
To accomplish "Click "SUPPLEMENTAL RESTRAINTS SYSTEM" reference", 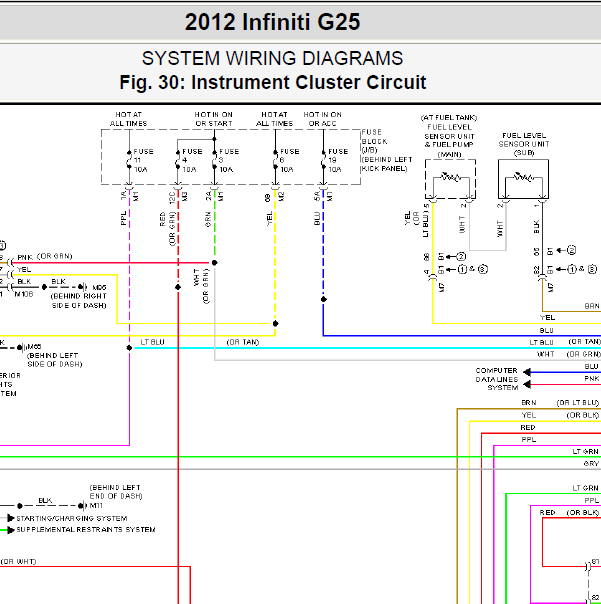I will pyautogui.click(x=86, y=530).
